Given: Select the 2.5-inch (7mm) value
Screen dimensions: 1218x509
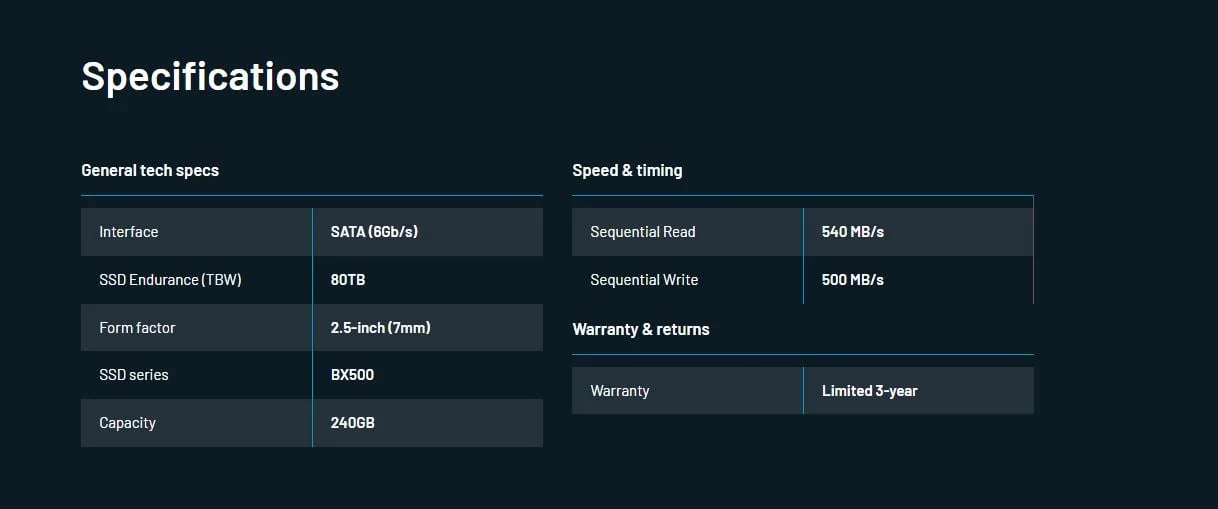Looking at the screenshot, I should pyautogui.click(x=381, y=328).
